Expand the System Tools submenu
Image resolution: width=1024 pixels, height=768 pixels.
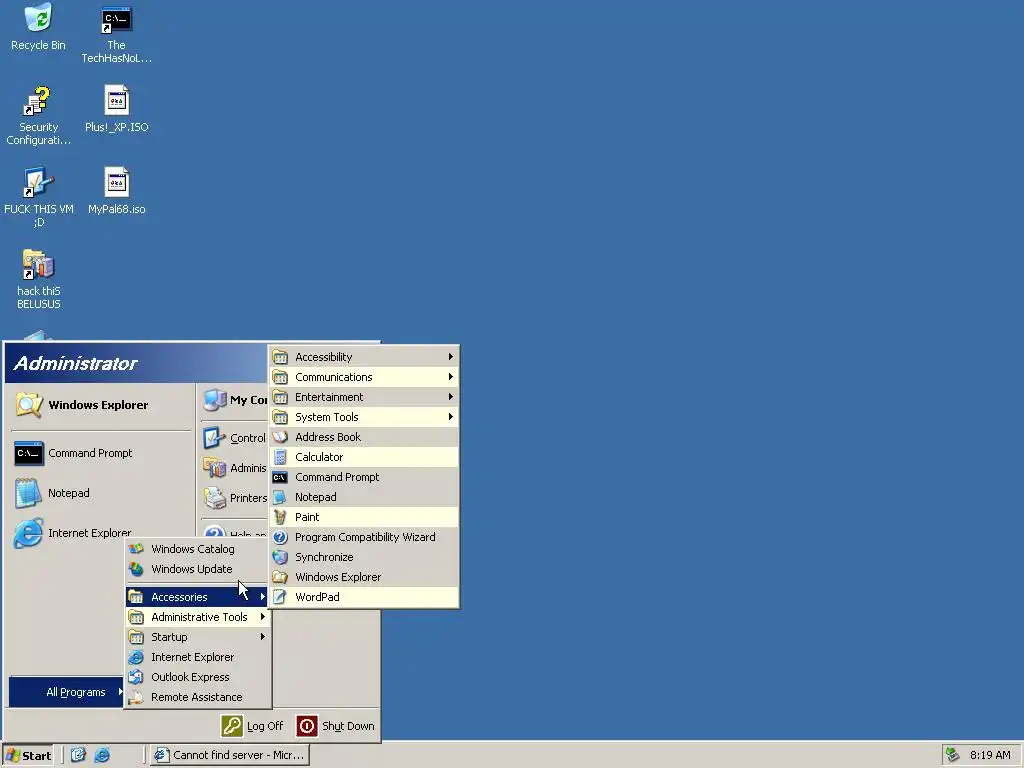click(364, 417)
